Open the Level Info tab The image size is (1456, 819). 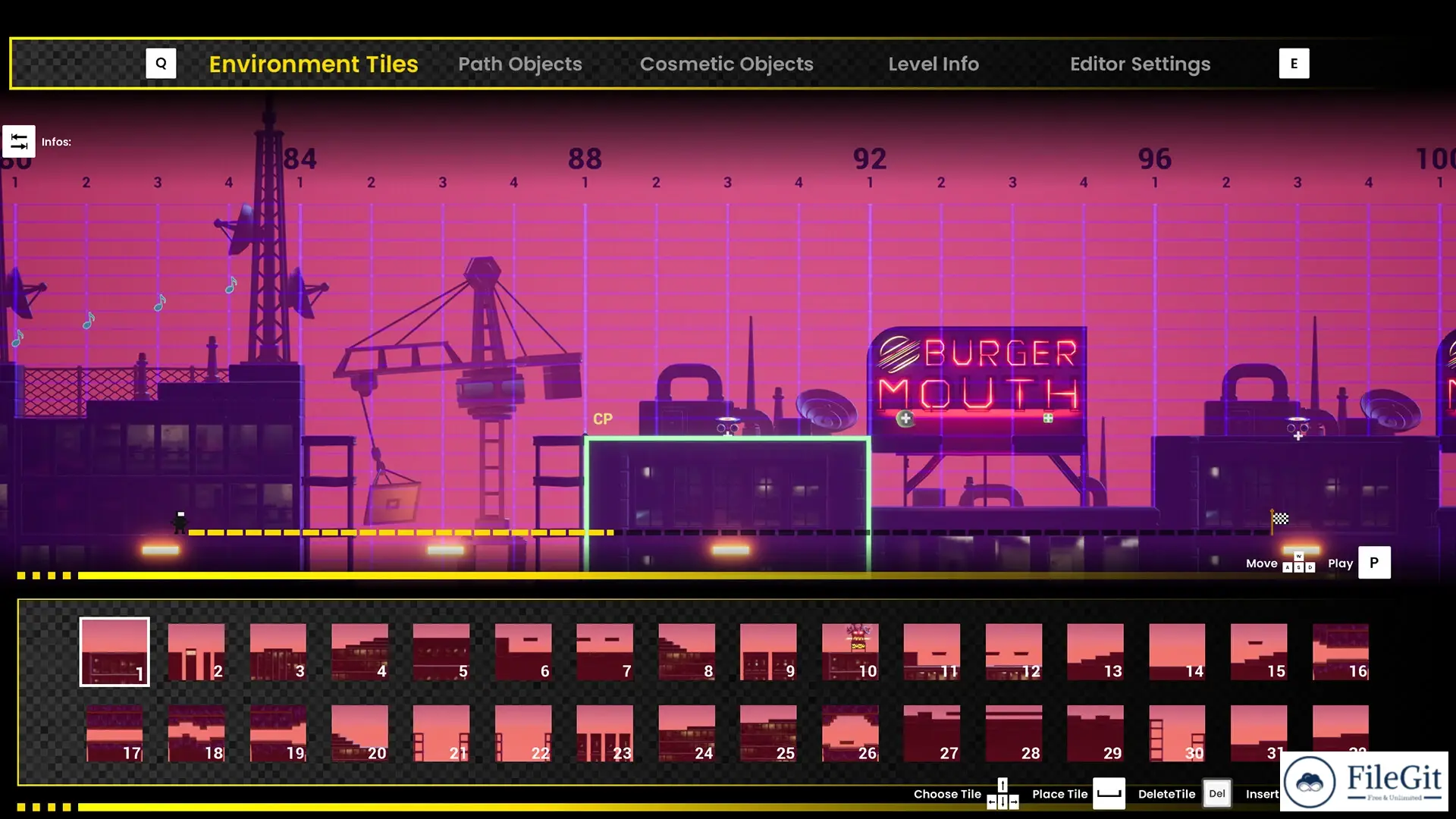click(934, 64)
